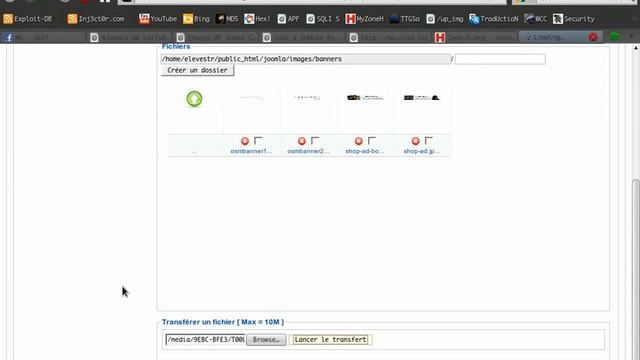Screen dimensions: 640x360
Task: Open the WCC bookmark
Action: pyautogui.click(x=536, y=19)
